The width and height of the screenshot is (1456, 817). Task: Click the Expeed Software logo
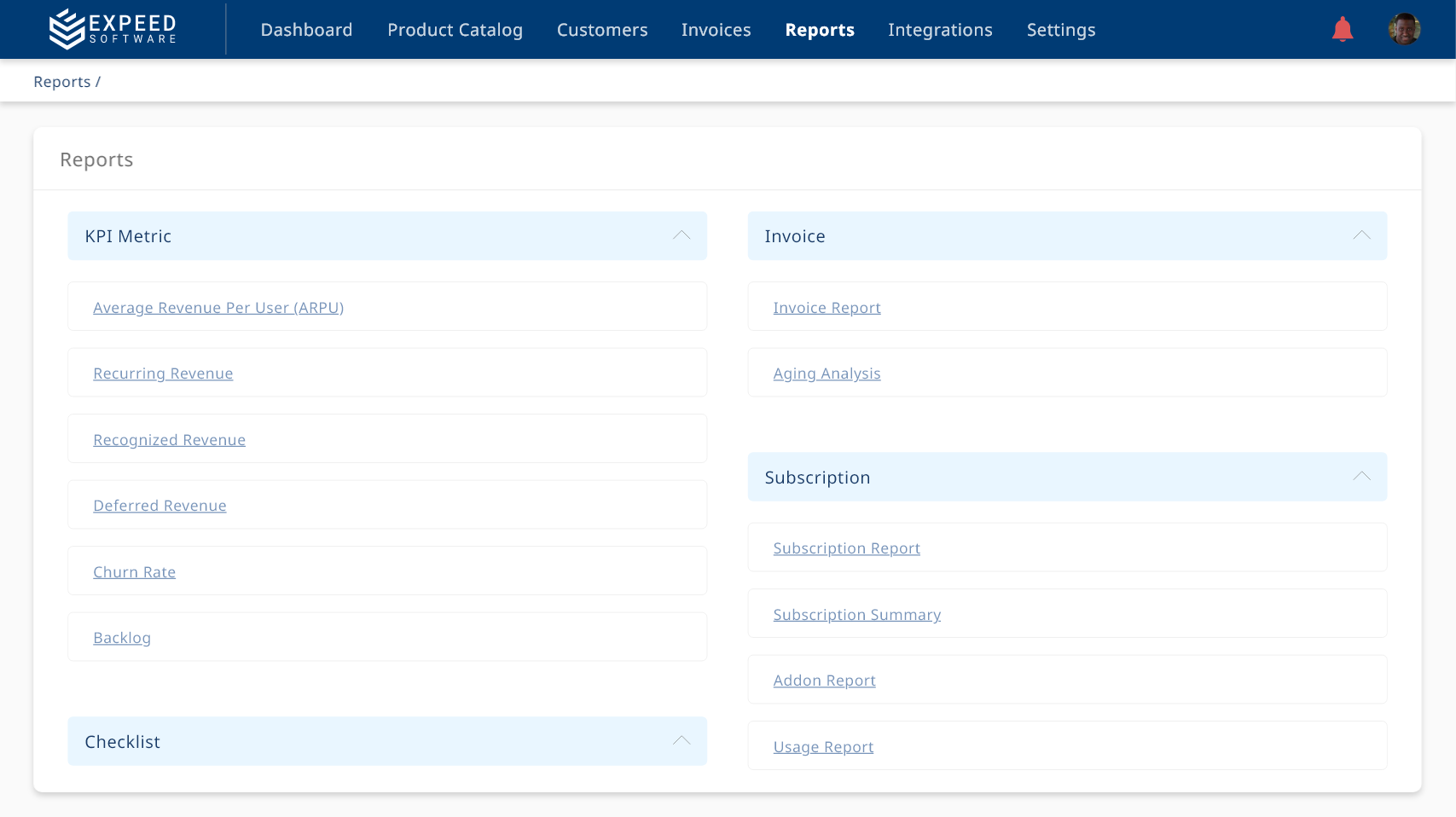(x=113, y=29)
